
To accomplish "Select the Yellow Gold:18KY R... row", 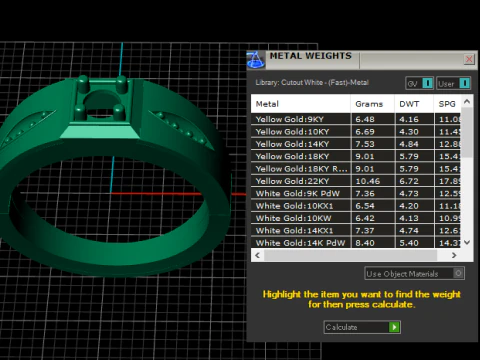I will (x=356, y=169).
